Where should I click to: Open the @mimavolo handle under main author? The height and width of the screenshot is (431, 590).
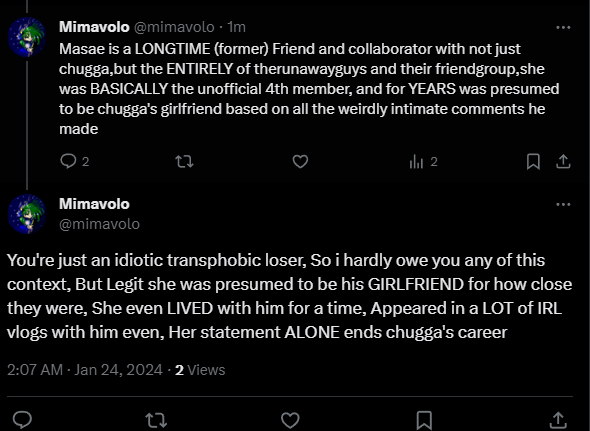(x=99, y=224)
